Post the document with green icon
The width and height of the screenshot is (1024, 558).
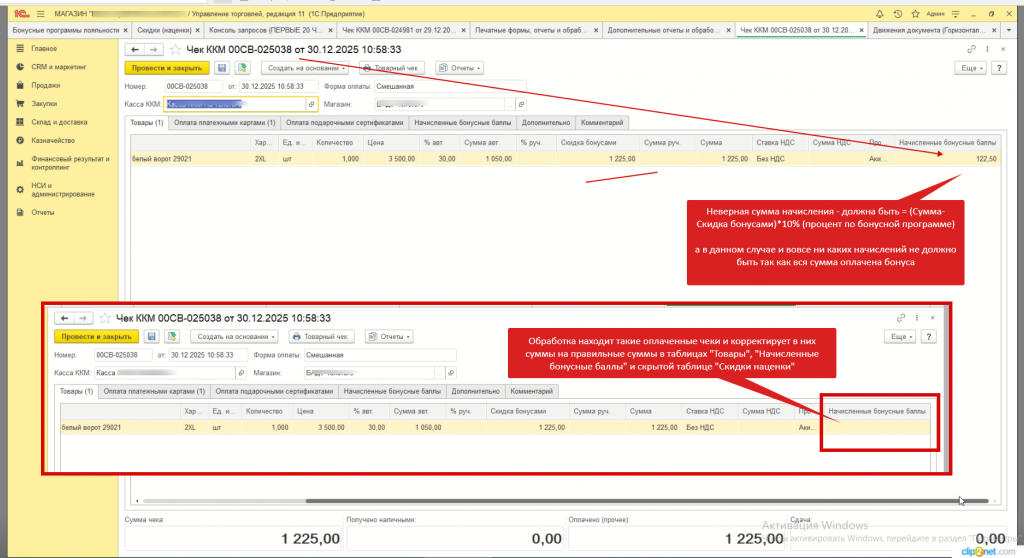click(242, 68)
